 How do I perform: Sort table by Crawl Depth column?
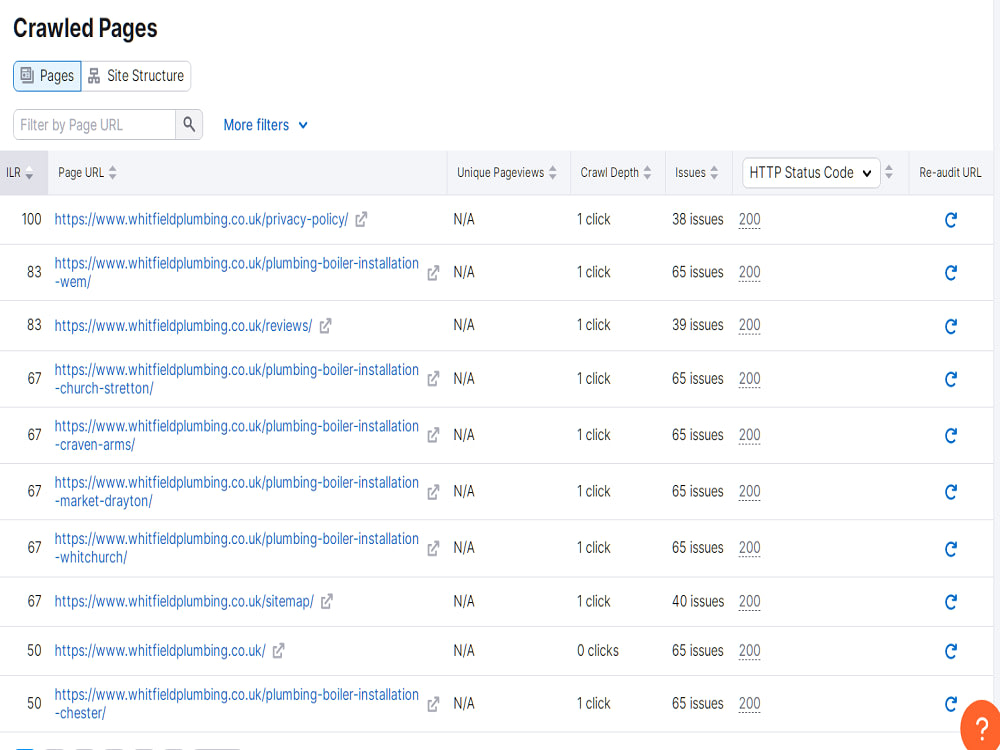click(x=616, y=172)
